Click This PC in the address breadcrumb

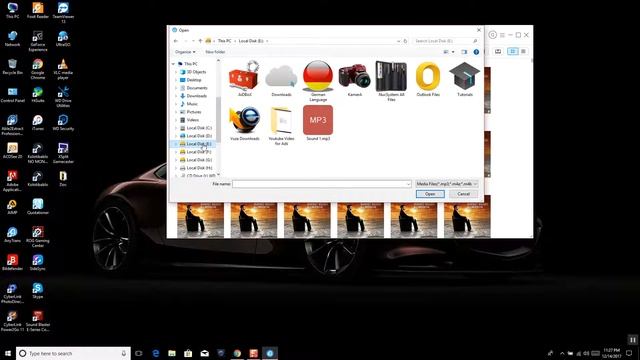224,41
